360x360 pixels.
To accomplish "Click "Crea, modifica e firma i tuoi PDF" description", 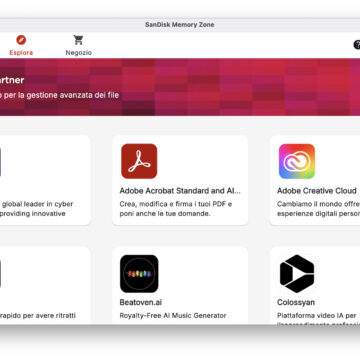I will [176, 209].
